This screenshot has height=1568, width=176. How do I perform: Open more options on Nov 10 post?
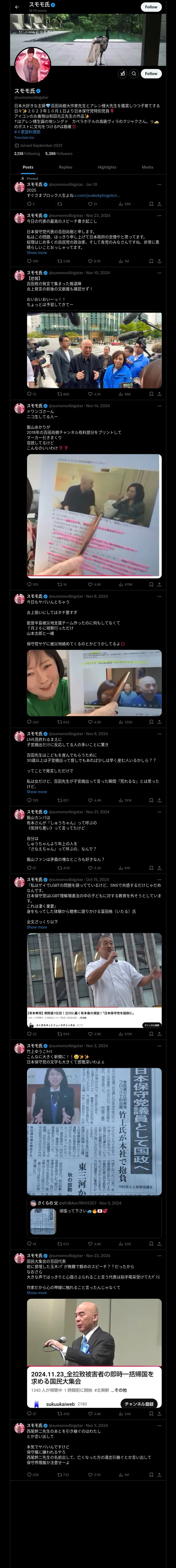pos(160,273)
